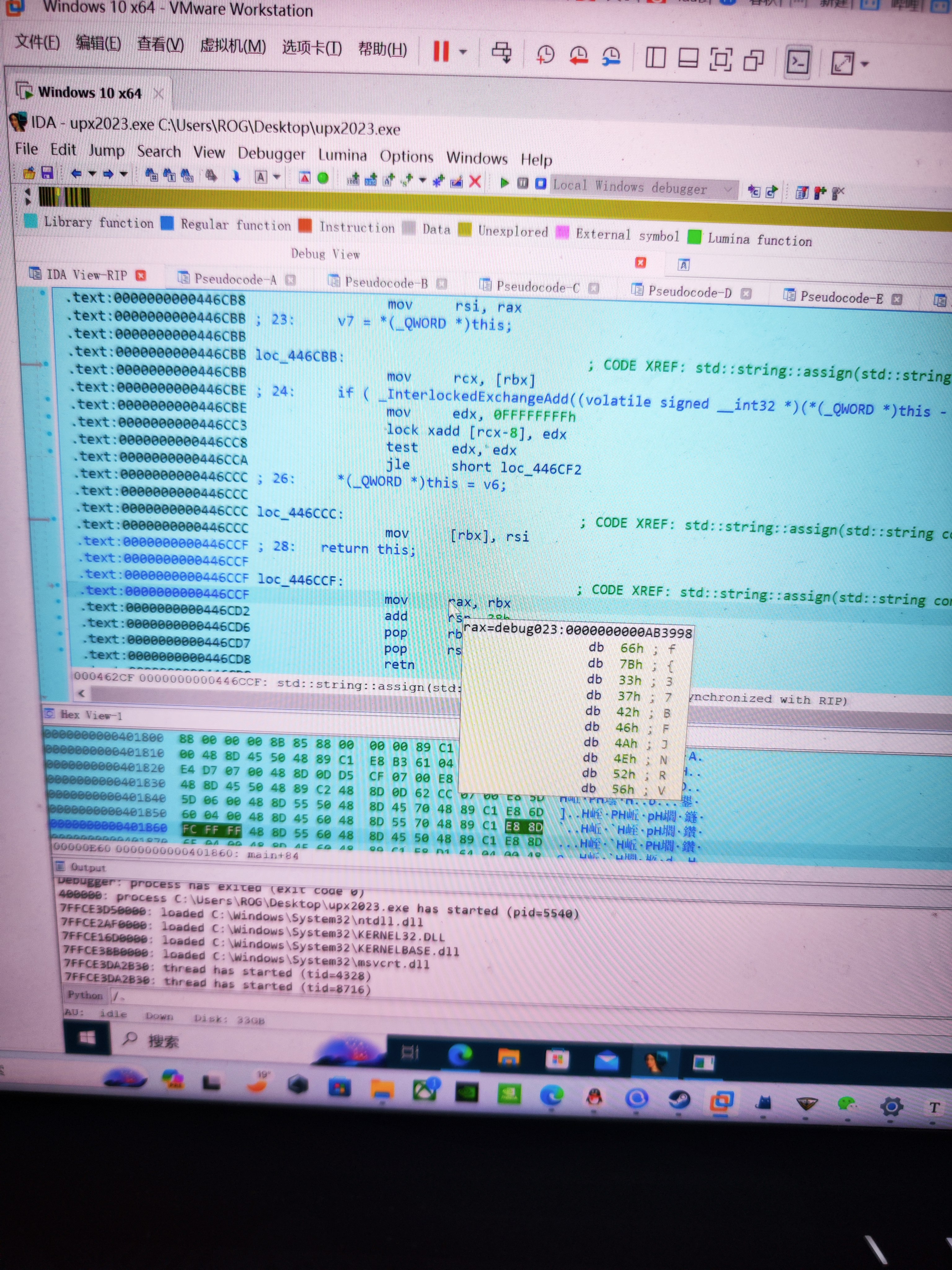
Task: Suspend the debugged process
Action: pyautogui.click(x=523, y=183)
